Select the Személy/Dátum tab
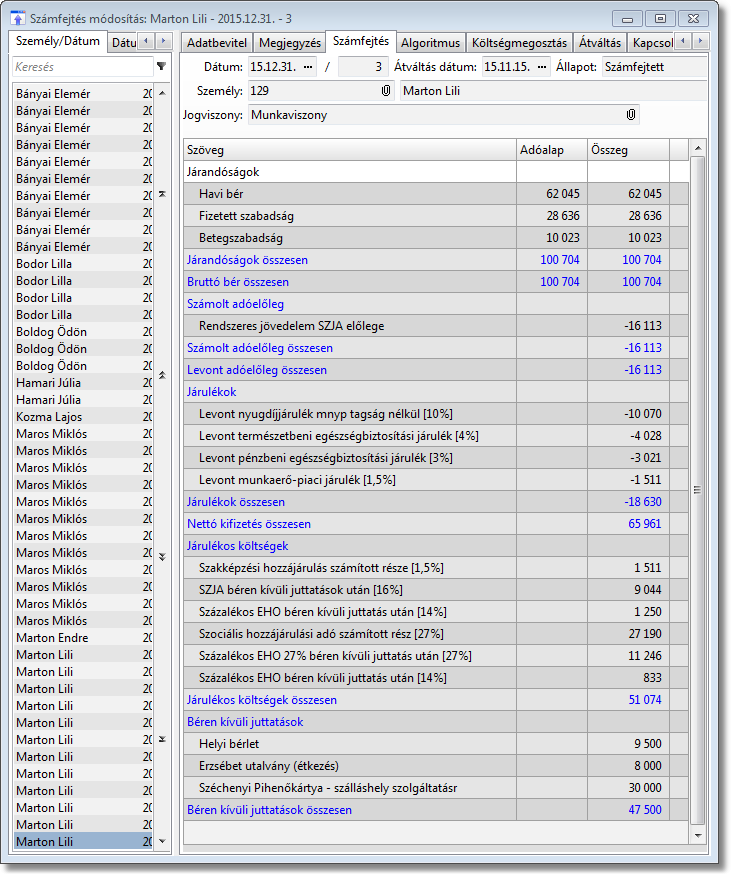The width and height of the screenshot is (731, 876). click(x=58, y=41)
